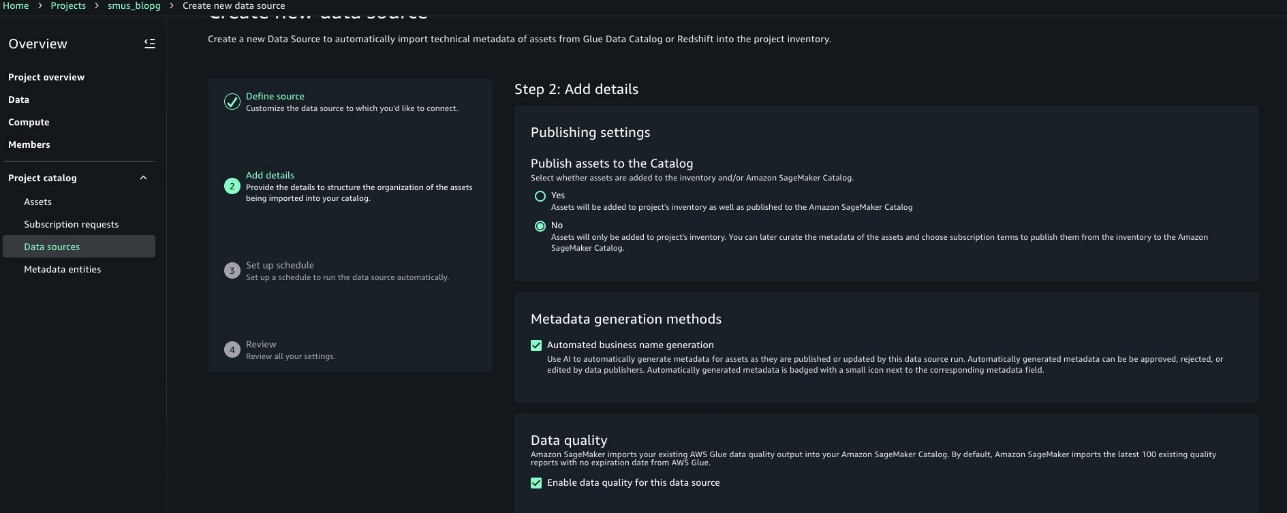Image resolution: width=1287 pixels, height=513 pixels.
Task: Click Step 2: Add details heading
Action: pos(576,89)
